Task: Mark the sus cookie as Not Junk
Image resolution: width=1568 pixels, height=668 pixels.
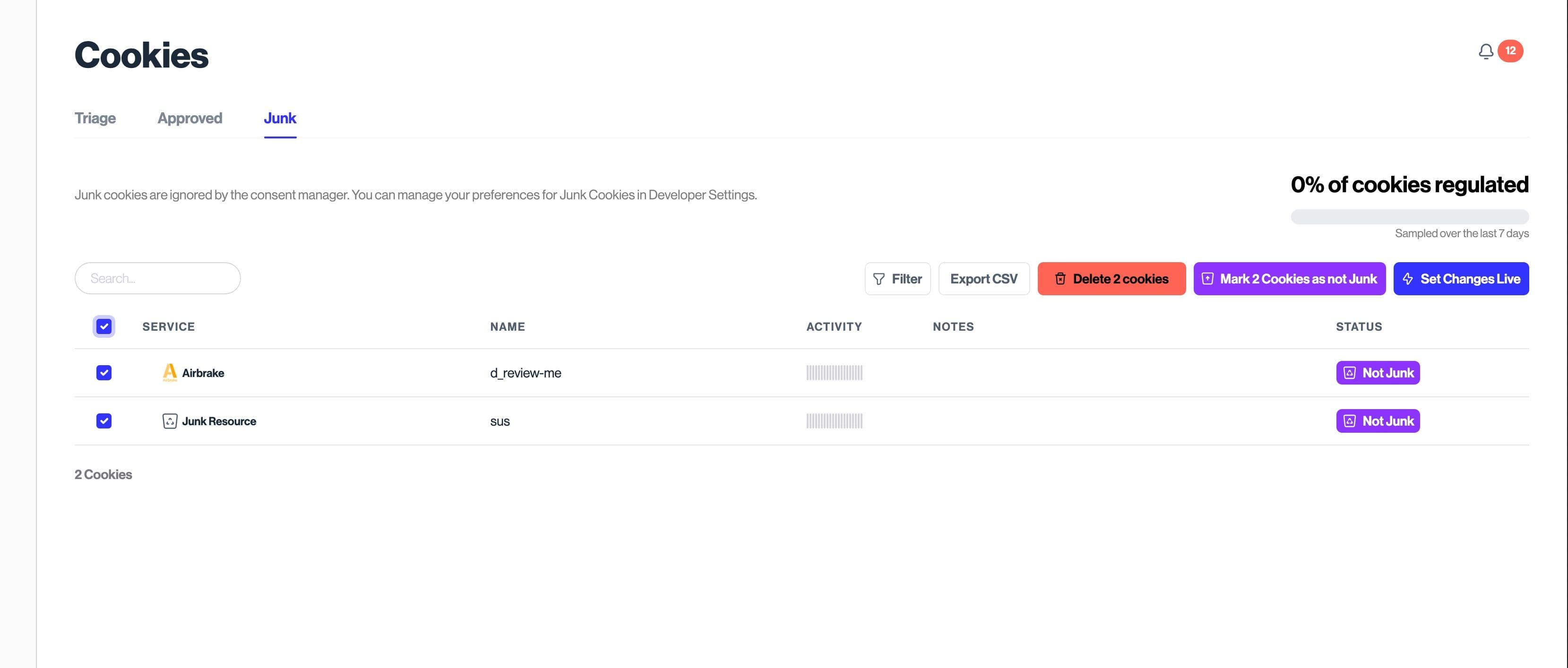Action: (1378, 421)
